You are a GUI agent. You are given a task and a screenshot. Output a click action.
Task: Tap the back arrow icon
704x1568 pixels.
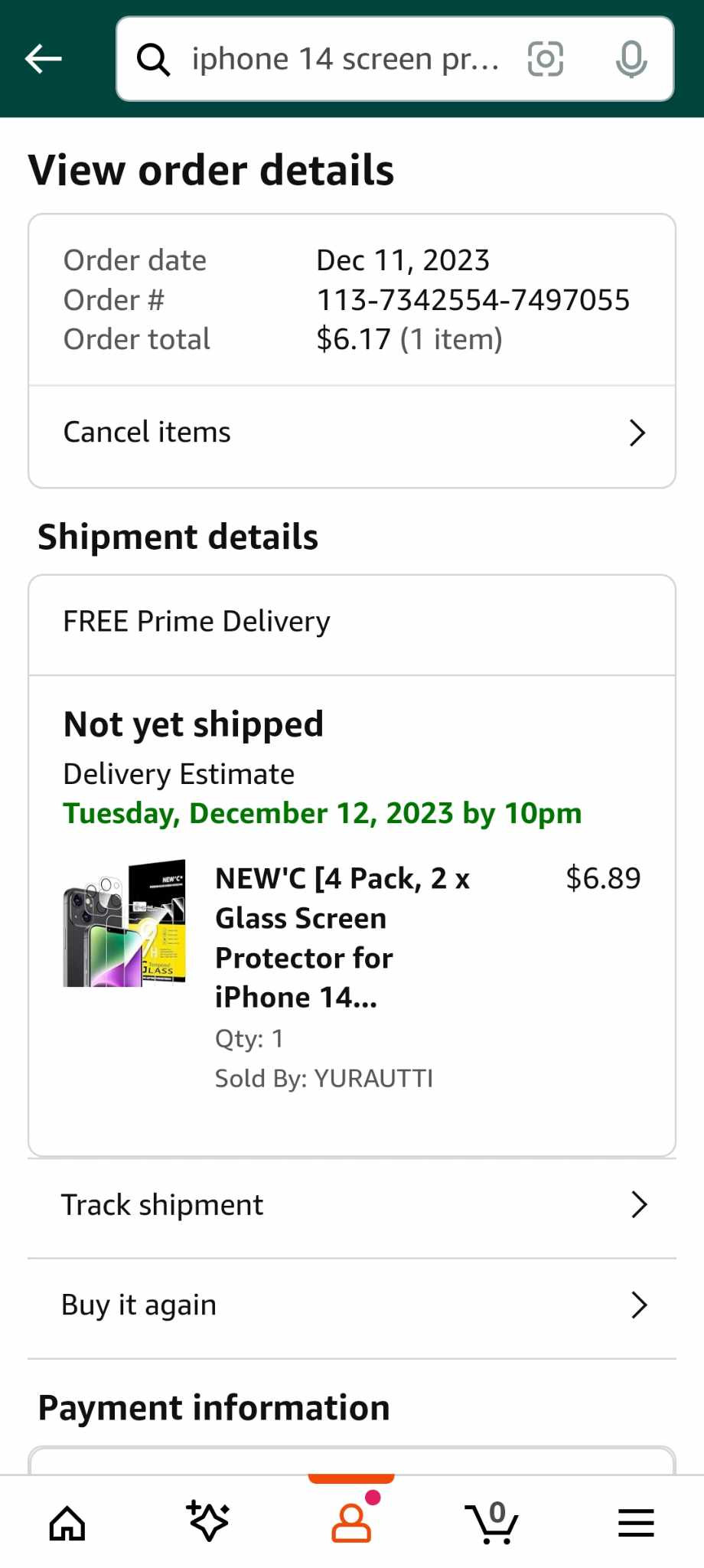[44, 59]
